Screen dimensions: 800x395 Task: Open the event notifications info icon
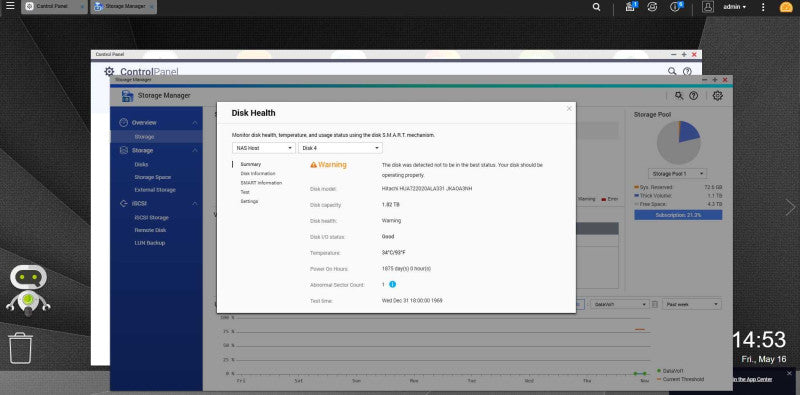click(676, 7)
